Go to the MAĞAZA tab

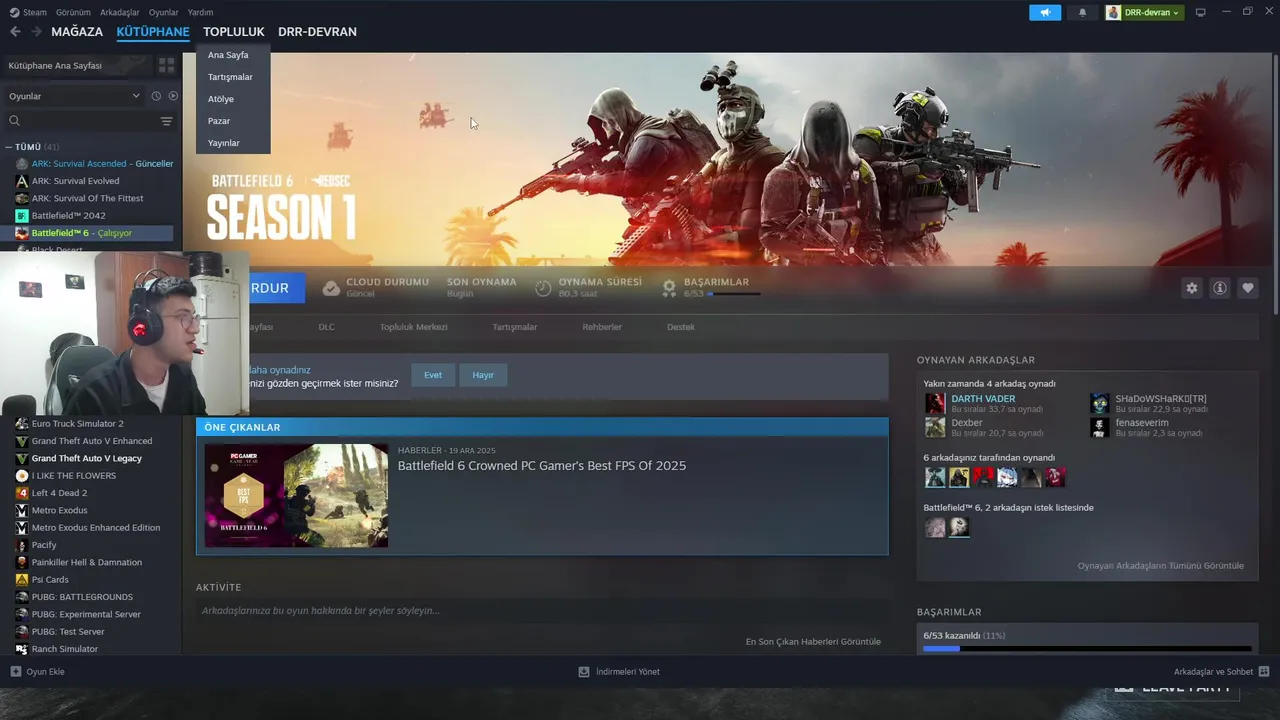77,32
